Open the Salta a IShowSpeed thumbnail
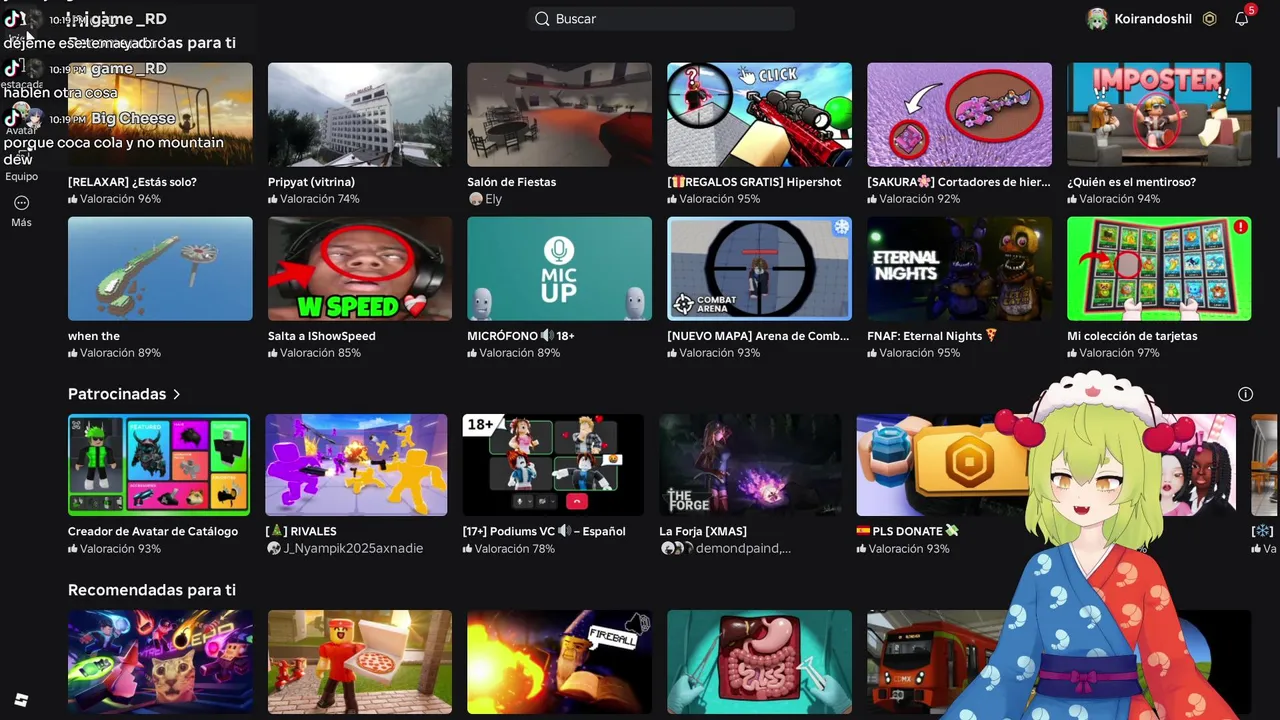Image resolution: width=1280 pixels, height=720 pixels. [360, 269]
